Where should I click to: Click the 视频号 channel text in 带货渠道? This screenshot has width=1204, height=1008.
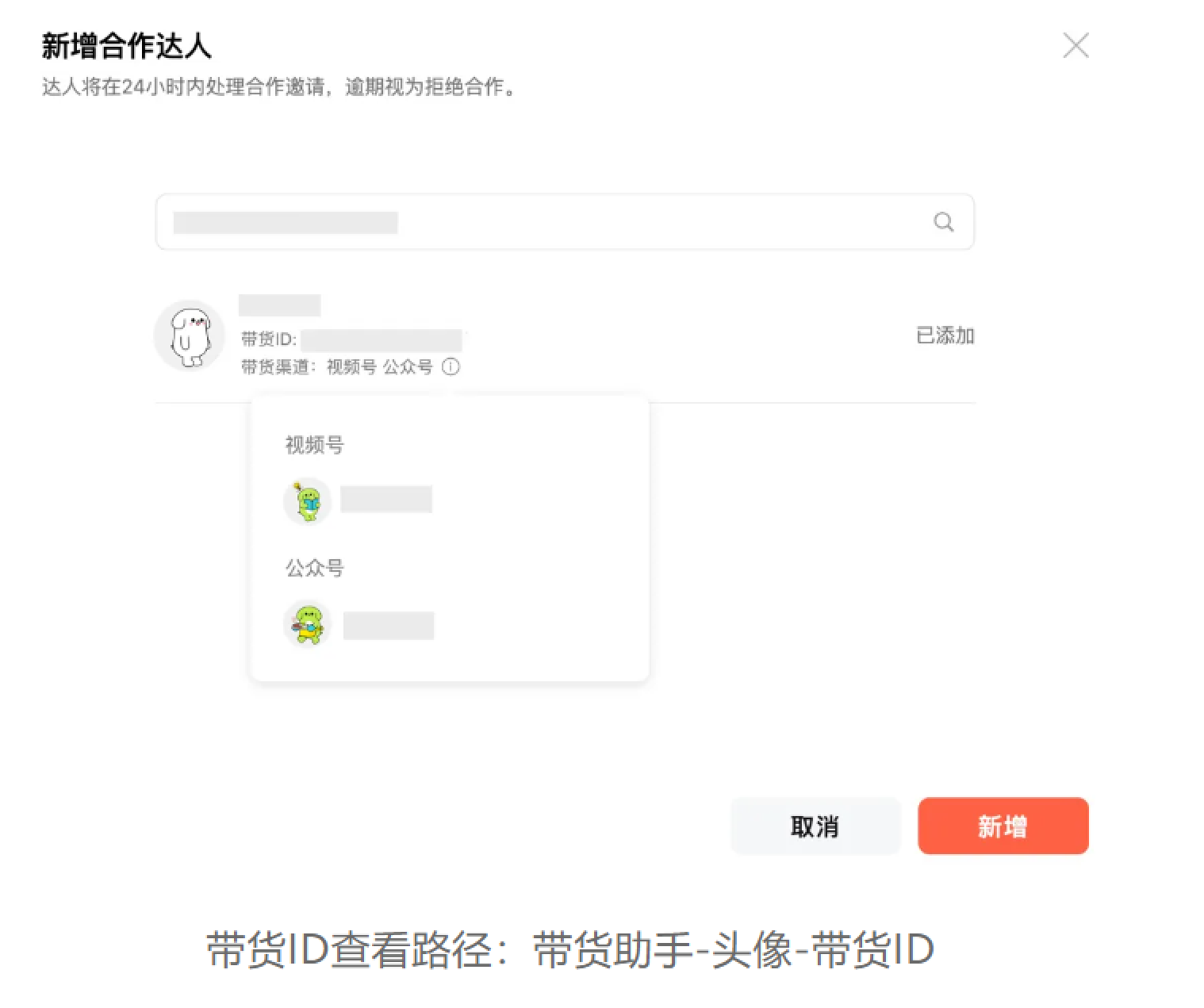click(351, 367)
